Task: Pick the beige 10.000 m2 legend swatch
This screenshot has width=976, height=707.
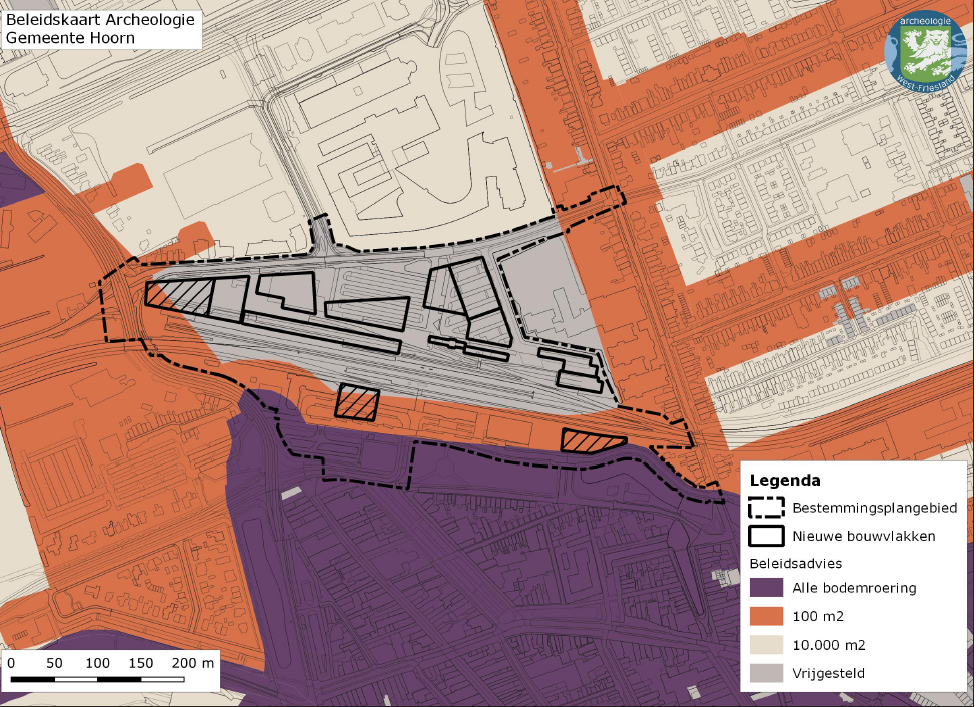Action: click(766, 644)
